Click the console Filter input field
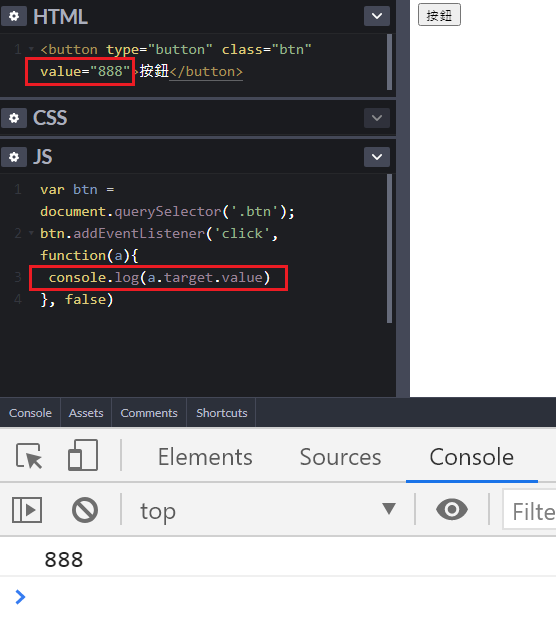Image resolution: width=556 pixels, height=629 pixels. click(x=530, y=510)
